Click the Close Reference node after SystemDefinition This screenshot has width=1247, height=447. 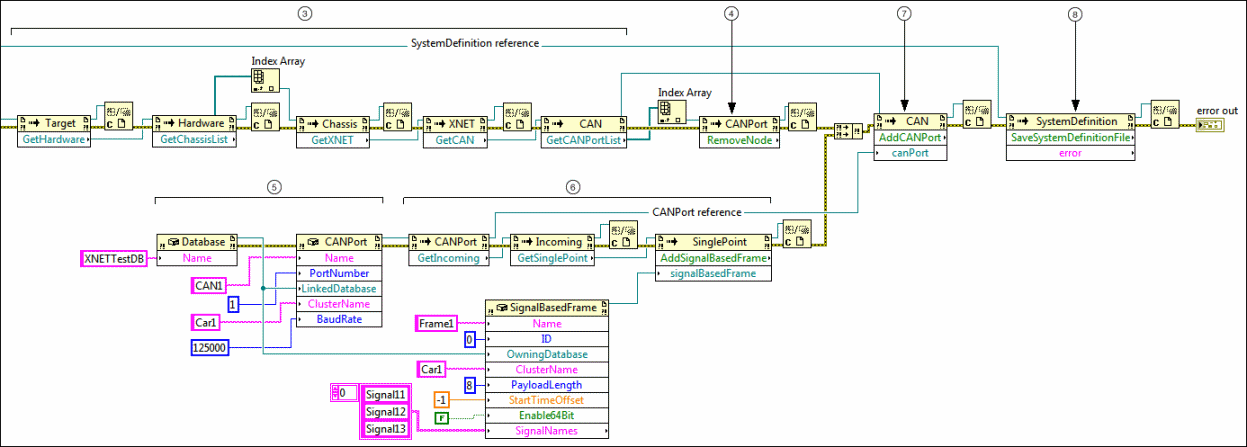tap(1163, 117)
